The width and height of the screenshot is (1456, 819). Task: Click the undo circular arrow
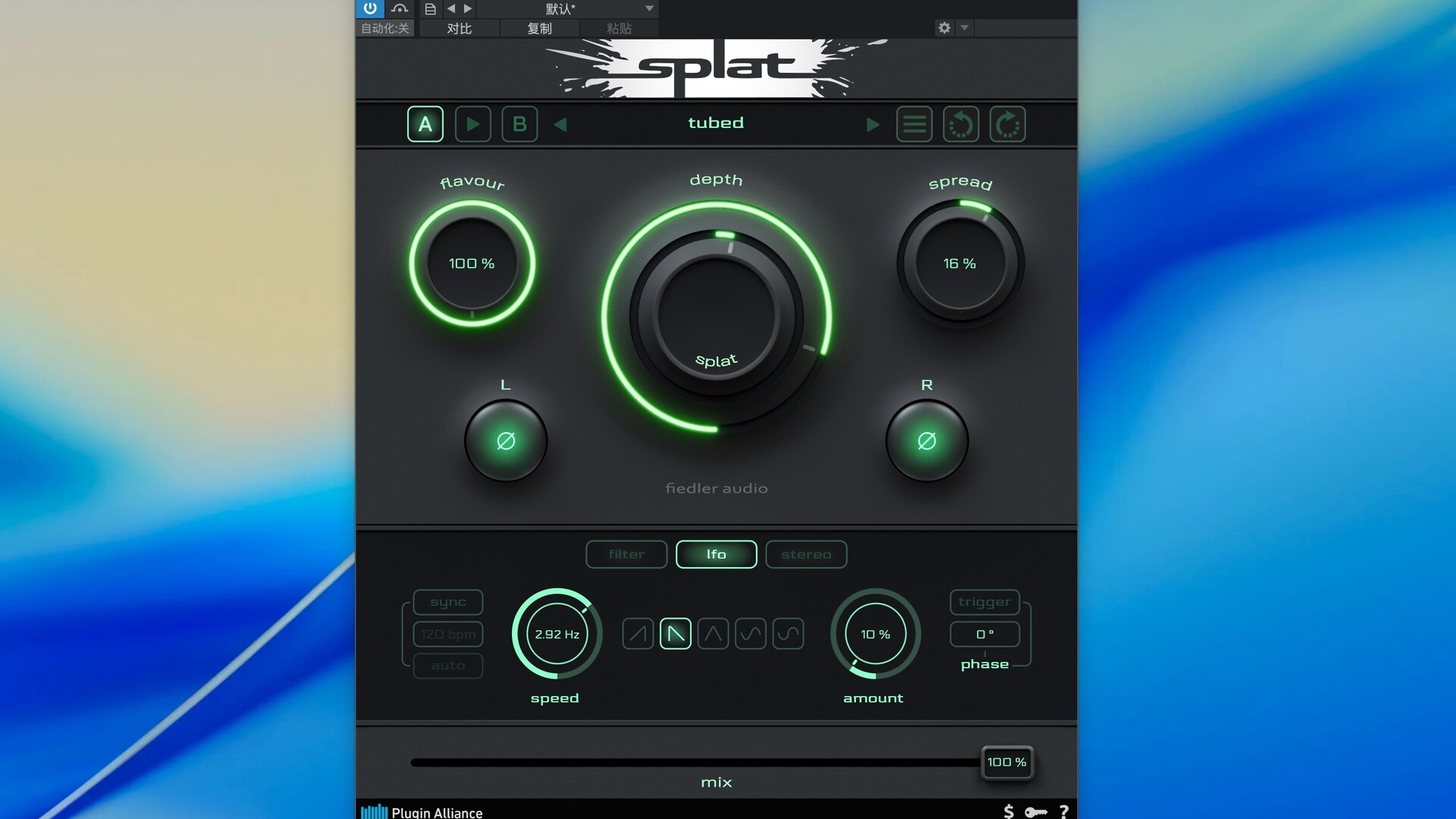[x=961, y=124]
